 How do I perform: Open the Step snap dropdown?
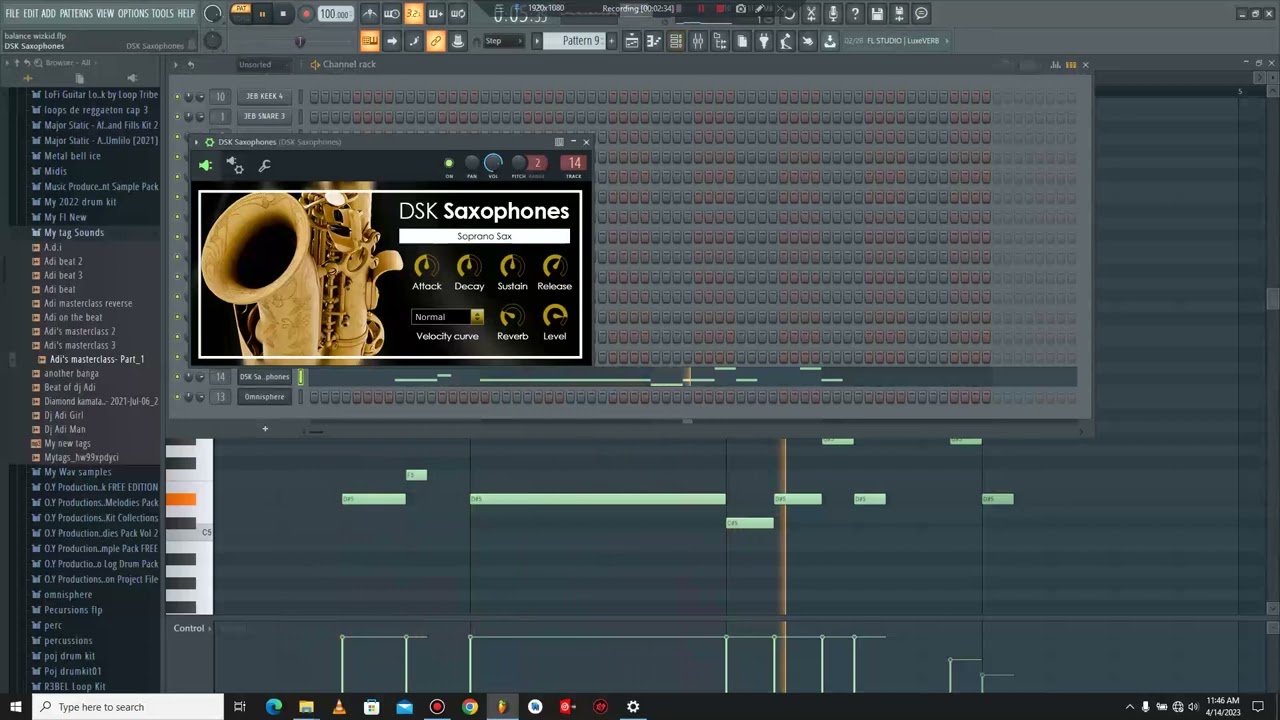505,41
